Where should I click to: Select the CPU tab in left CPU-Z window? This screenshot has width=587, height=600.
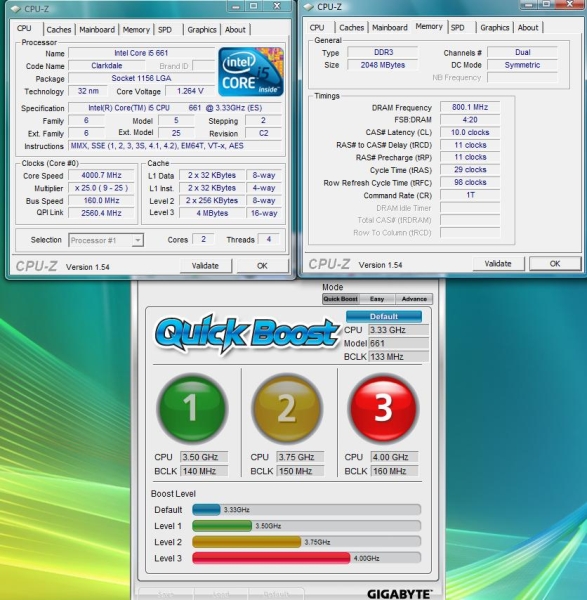(x=24, y=28)
